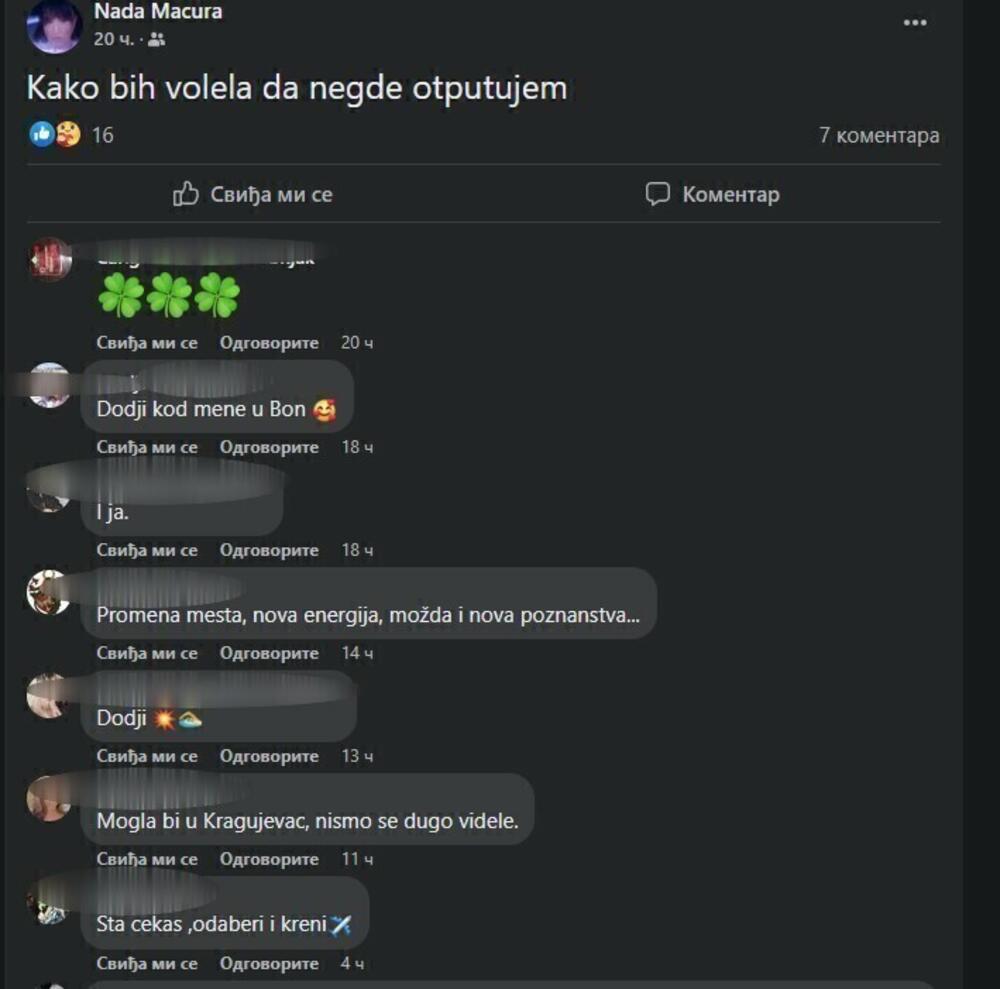Click the Коментар speech bubble button
This screenshot has height=989, width=1000.
(712, 194)
